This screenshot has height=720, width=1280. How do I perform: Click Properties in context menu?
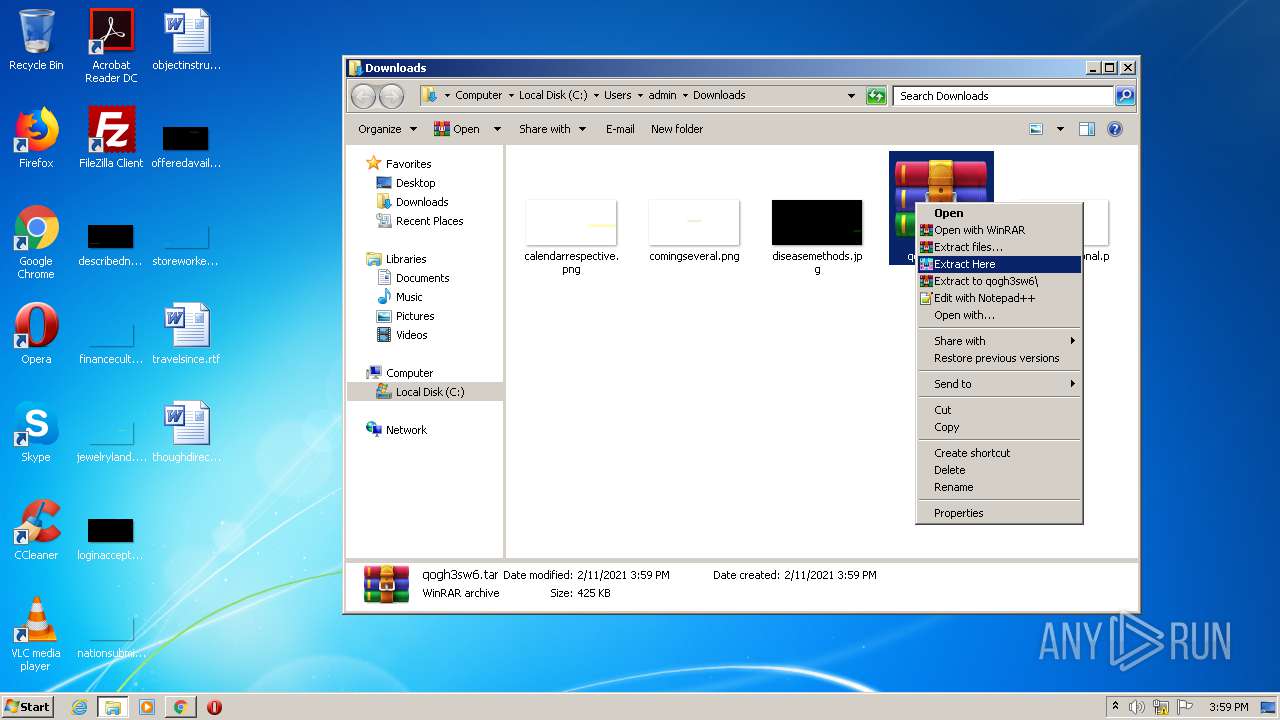click(999, 513)
